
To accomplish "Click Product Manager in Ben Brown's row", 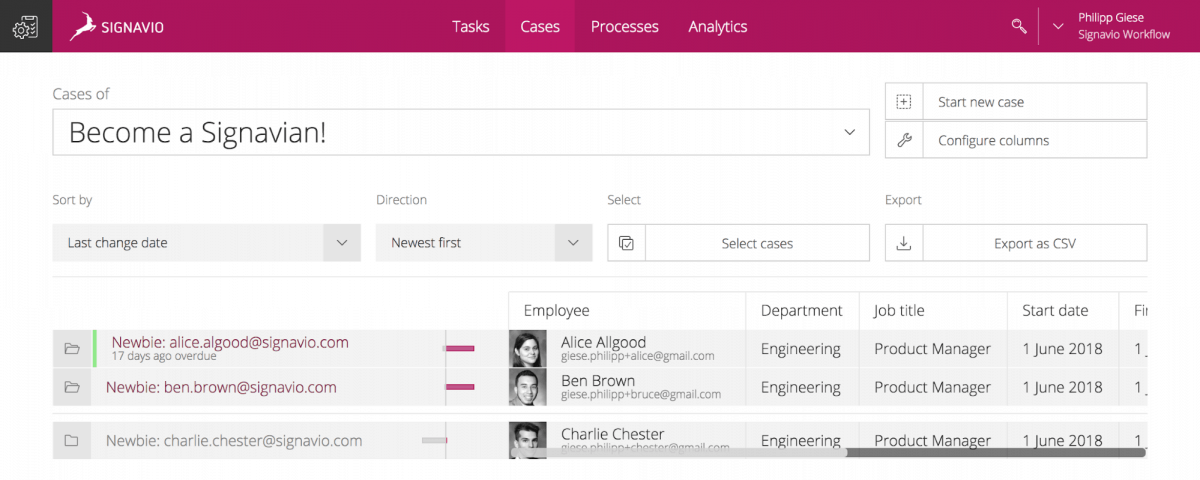I will (x=933, y=387).
